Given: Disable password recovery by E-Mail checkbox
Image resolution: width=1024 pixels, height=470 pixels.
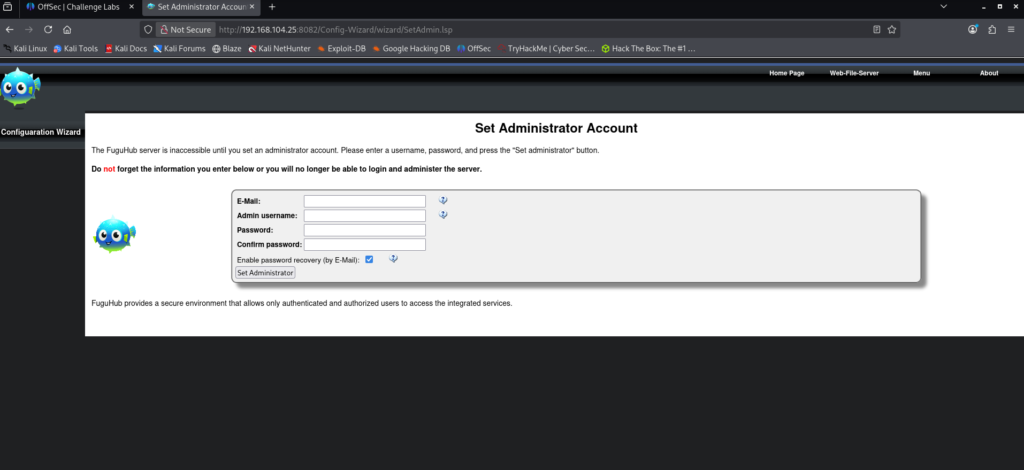Looking at the screenshot, I should (369, 259).
